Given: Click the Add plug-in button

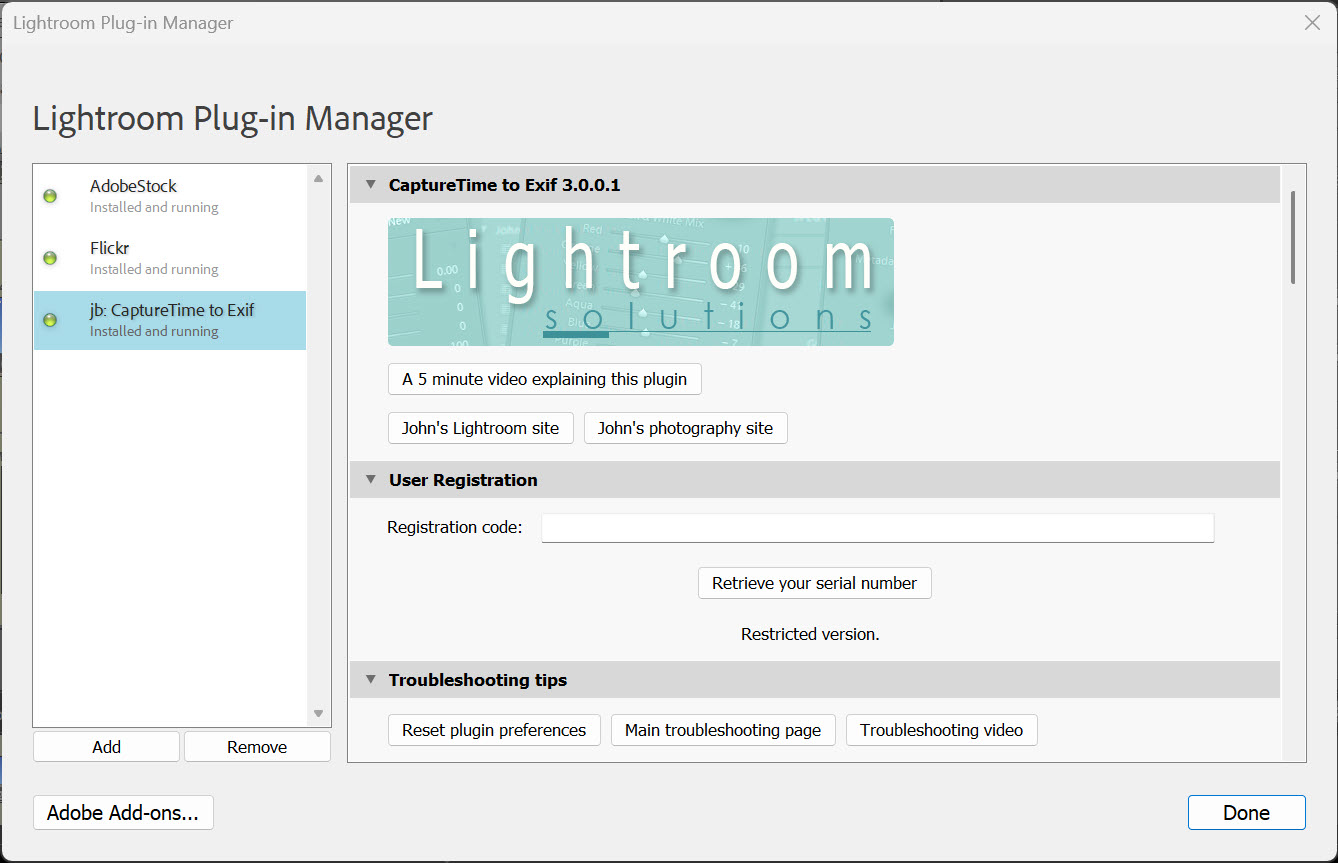Looking at the screenshot, I should coord(106,747).
